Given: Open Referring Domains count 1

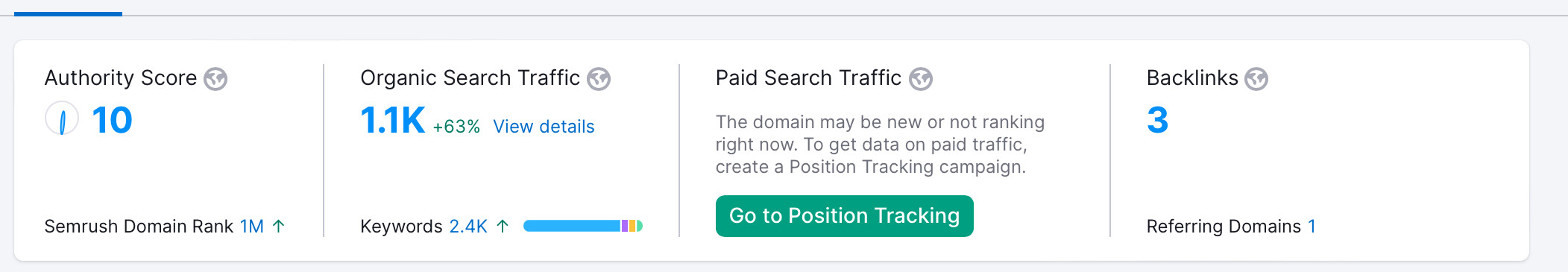Looking at the screenshot, I should [1312, 226].
